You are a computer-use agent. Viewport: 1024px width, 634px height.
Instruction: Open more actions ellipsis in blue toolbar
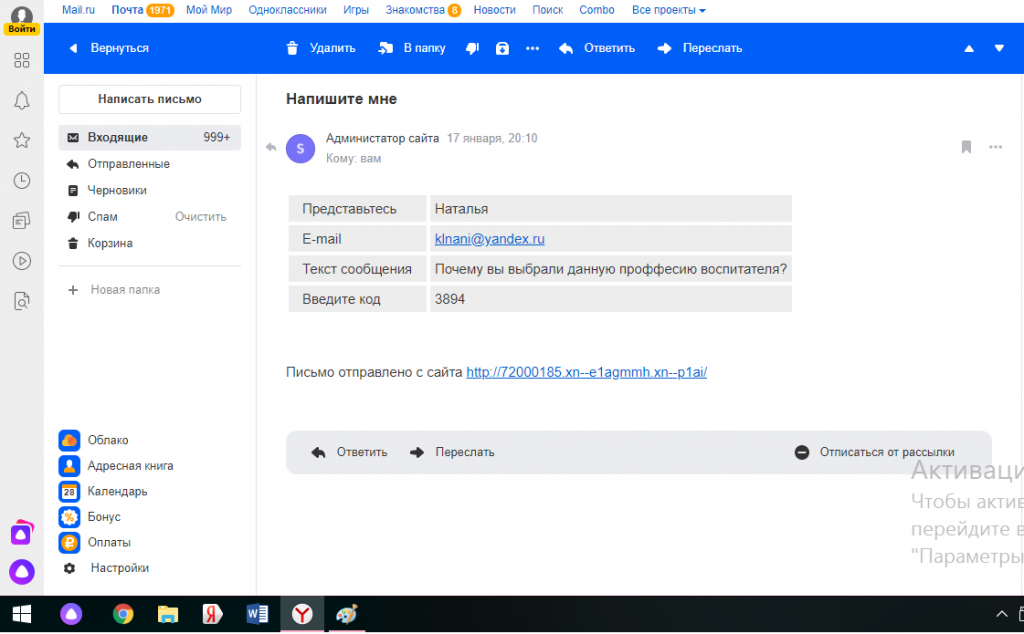pyautogui.click(x=532, y=48)
